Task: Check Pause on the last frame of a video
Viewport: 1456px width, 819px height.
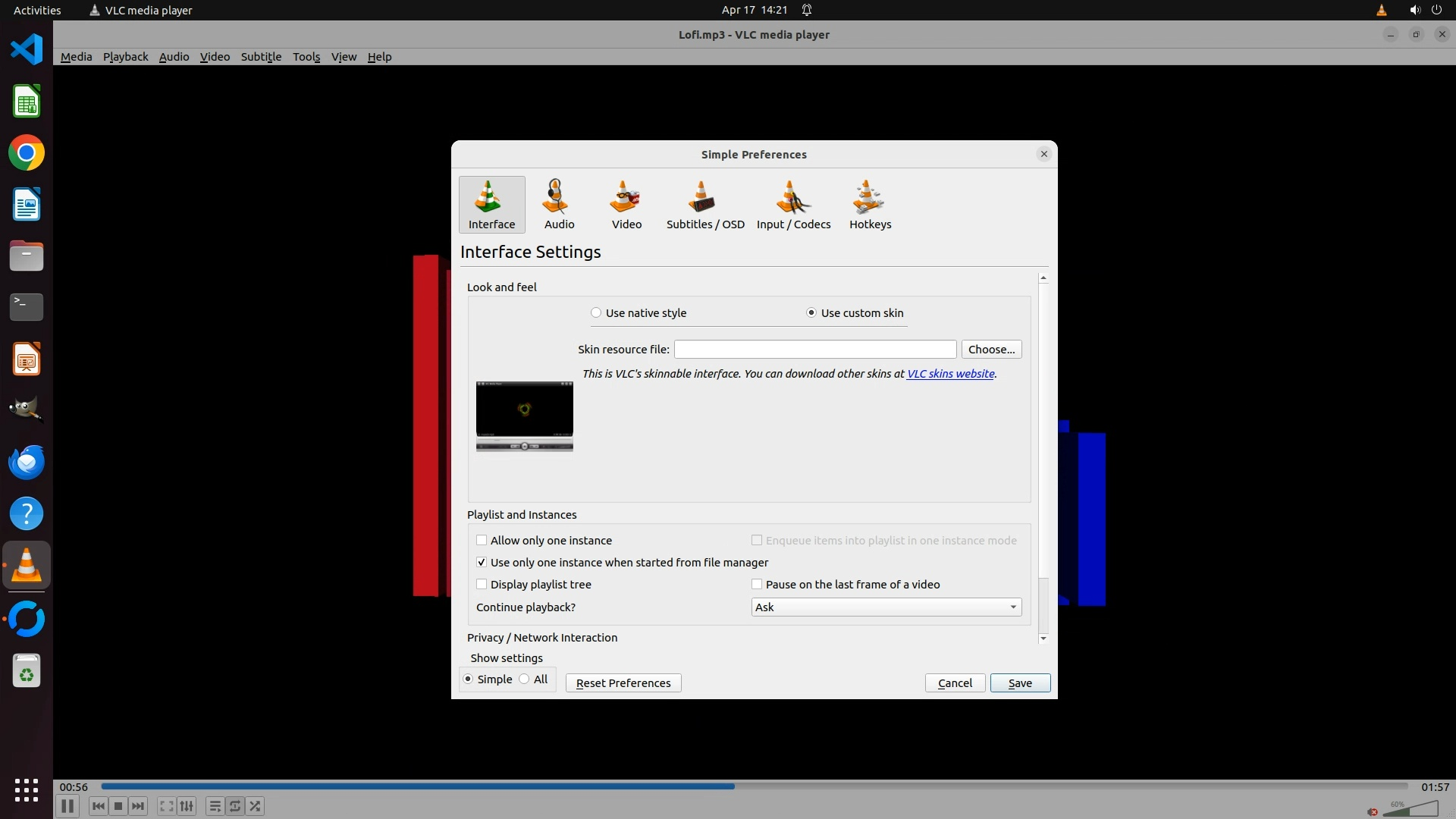Action: pyautogui.click(x=757, y=585)
